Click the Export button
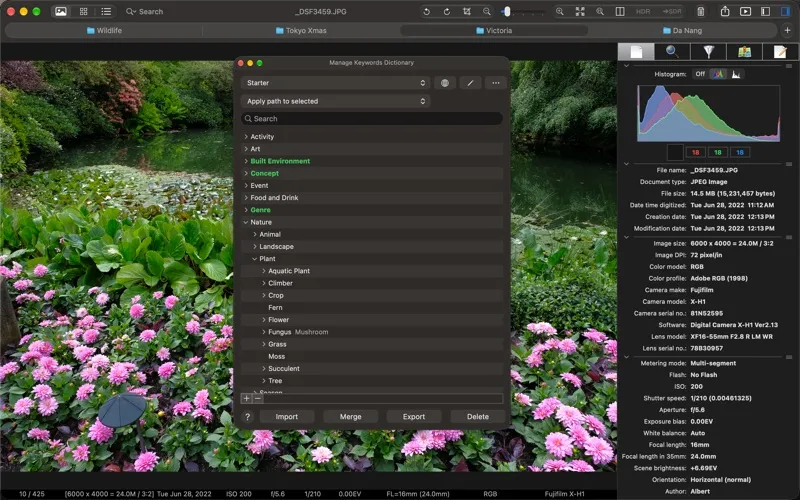The height and width of the screenshot is (500, 800). tap(414, 417)
